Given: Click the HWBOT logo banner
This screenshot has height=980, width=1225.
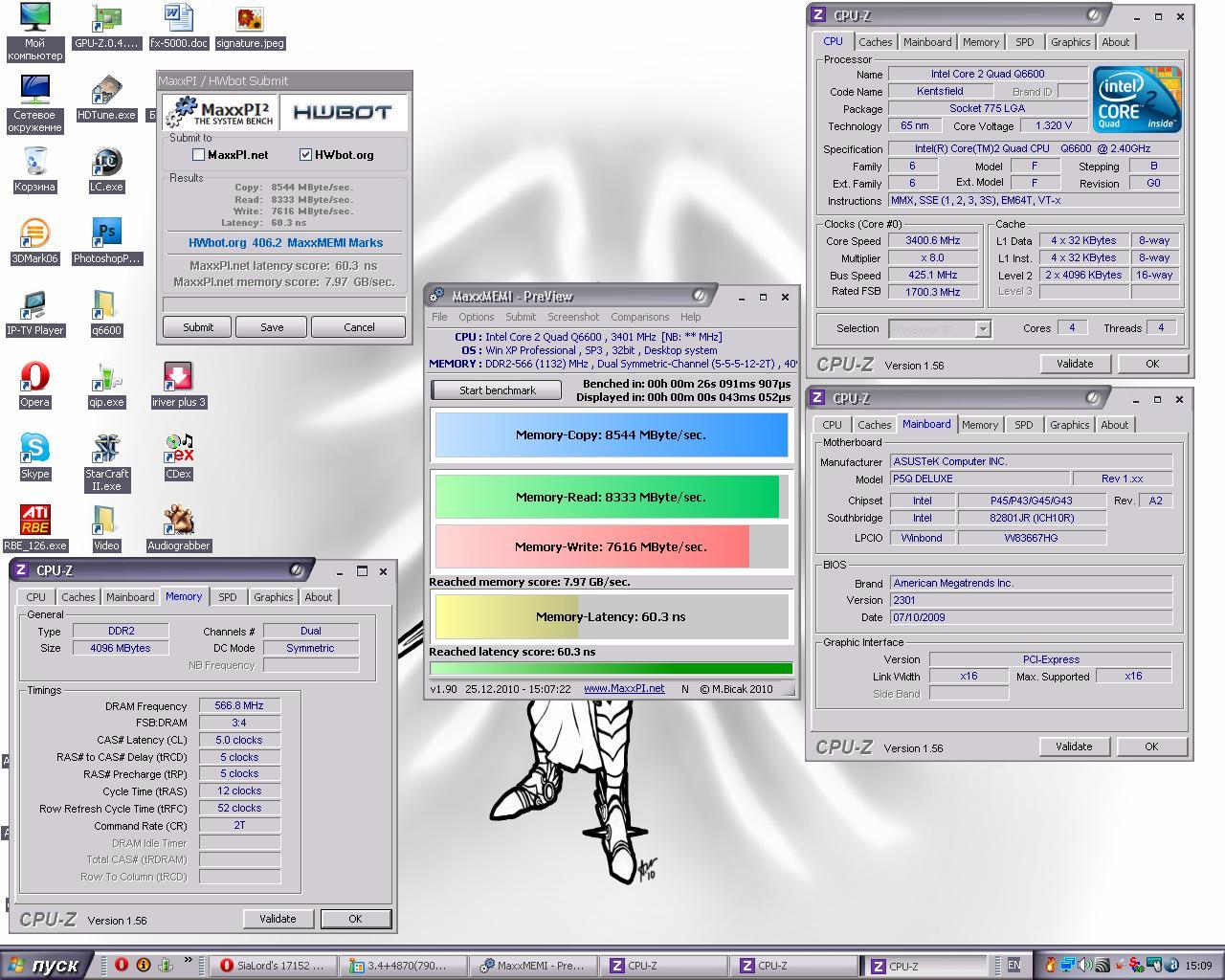Looking at the screenshot, I should pos(343,112).
